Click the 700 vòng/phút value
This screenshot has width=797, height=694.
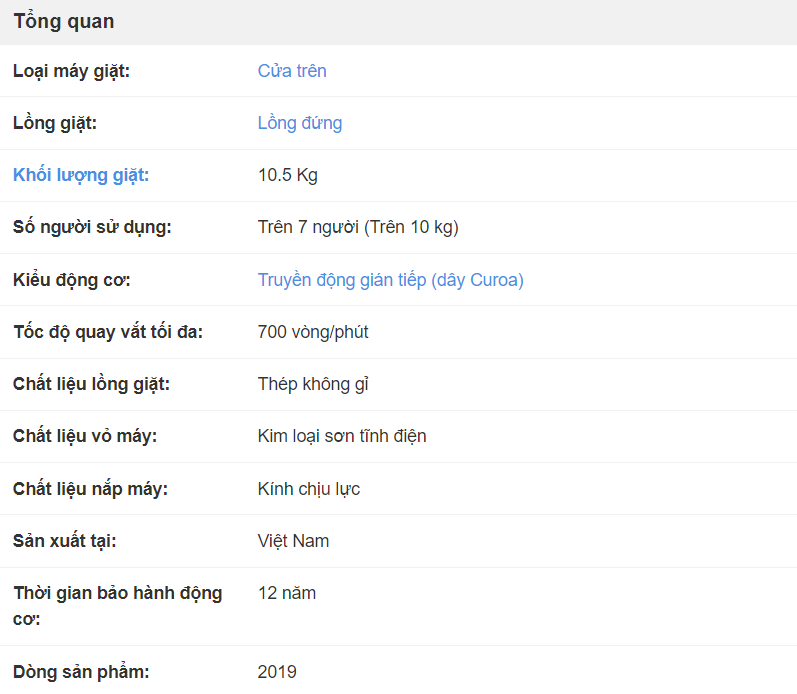pyautogui.click(x=313, y=332)
